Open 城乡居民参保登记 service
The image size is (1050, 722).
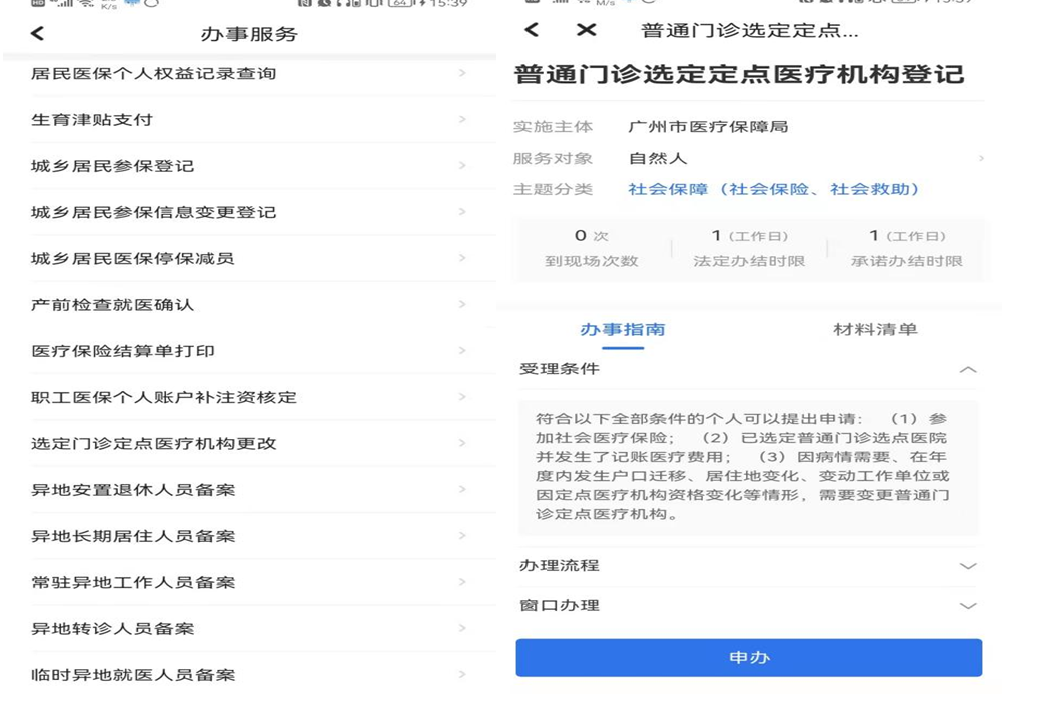[x=113, y=166]
